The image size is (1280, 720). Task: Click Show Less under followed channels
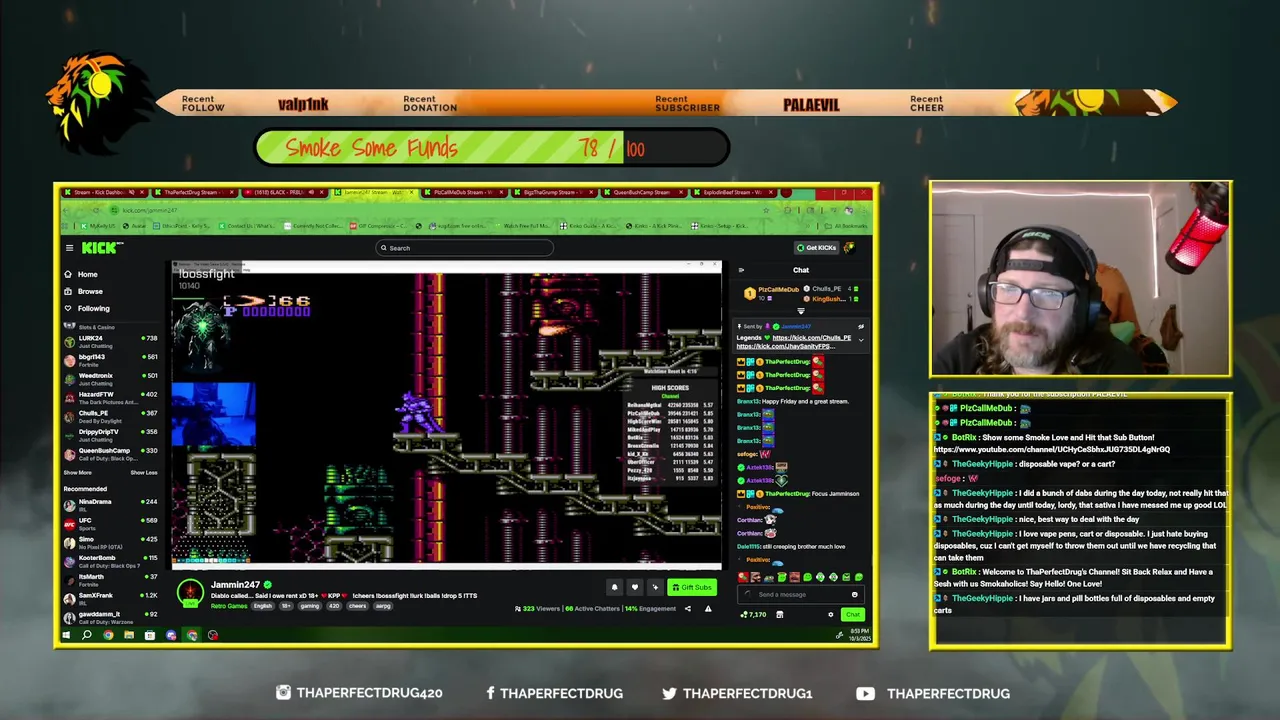(x=144, y=473)
